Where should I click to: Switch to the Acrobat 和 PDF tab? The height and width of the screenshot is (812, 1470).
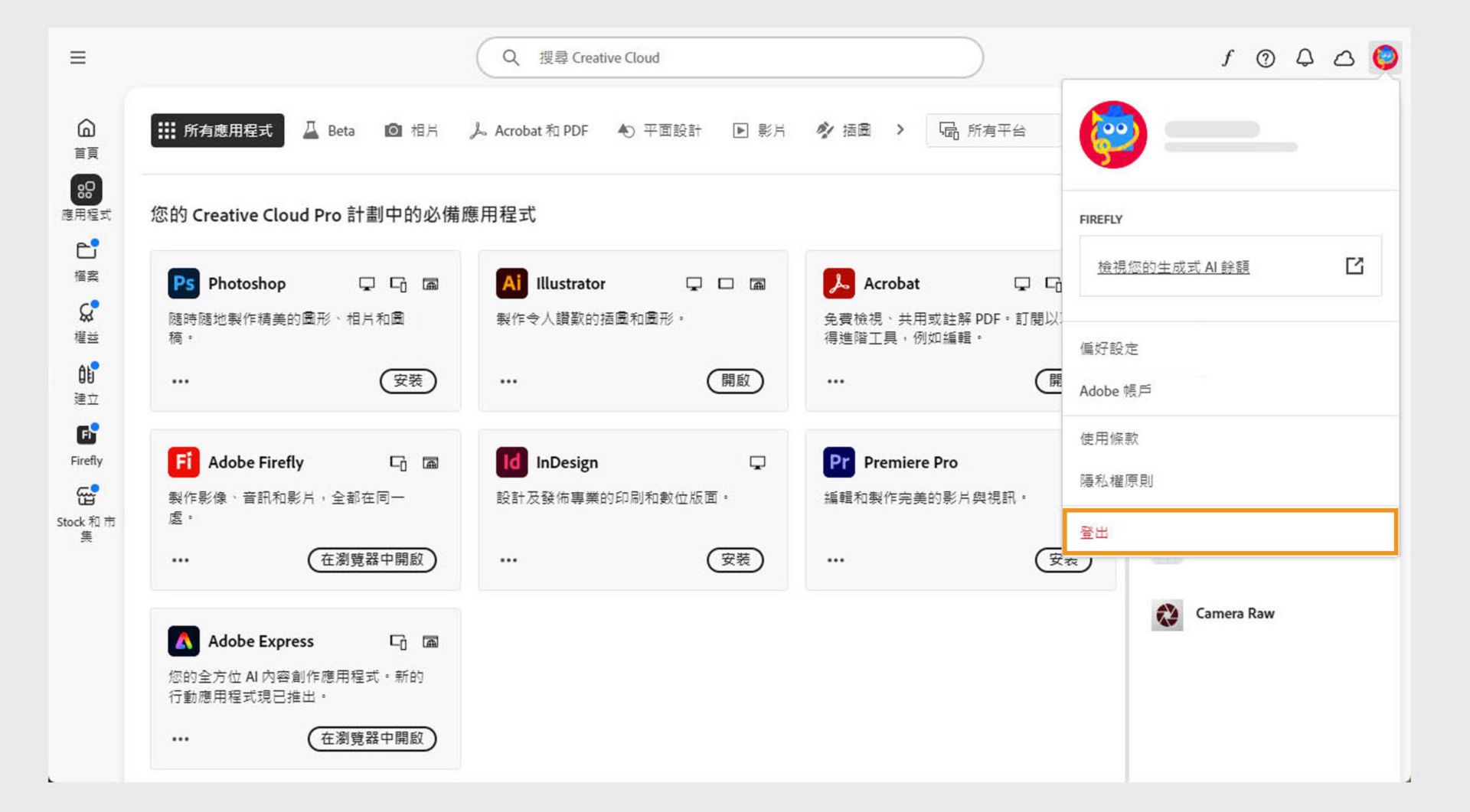point(529,130)
